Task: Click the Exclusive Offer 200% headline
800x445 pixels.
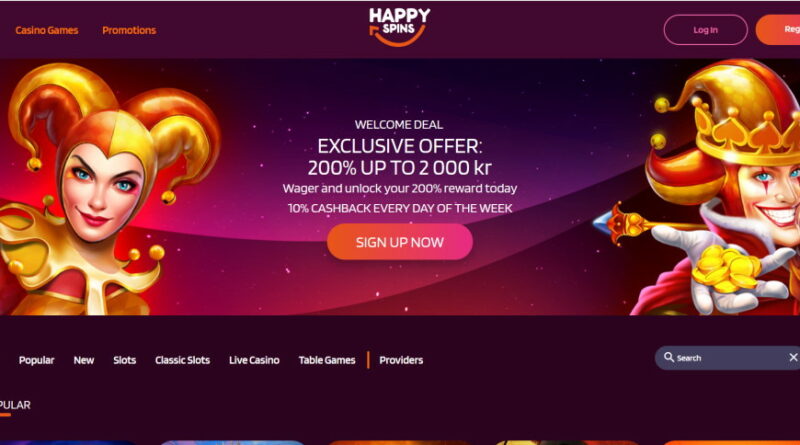Action: [399, 157]
